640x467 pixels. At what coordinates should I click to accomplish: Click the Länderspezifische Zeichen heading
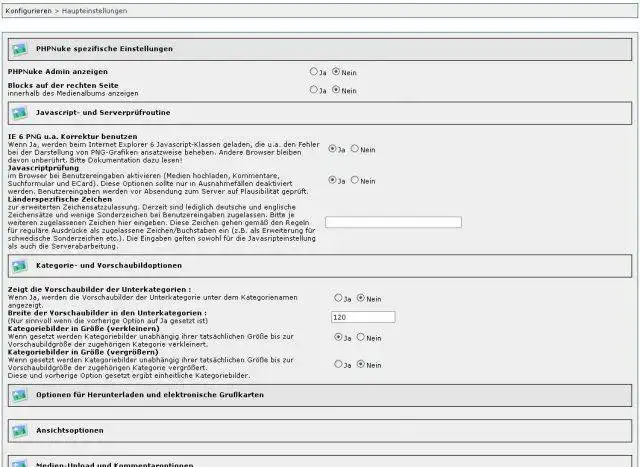point(60,199)
